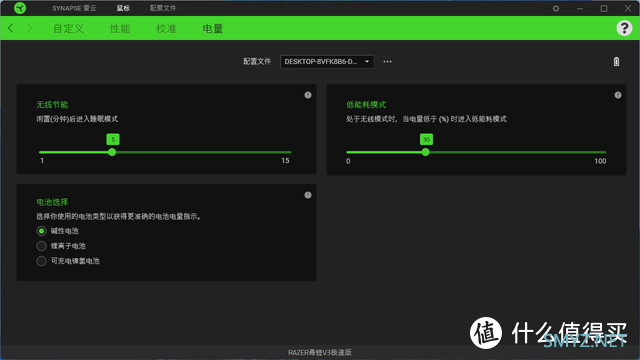
Task: Switch to the 电量 tab
Action: coord(213,29)
